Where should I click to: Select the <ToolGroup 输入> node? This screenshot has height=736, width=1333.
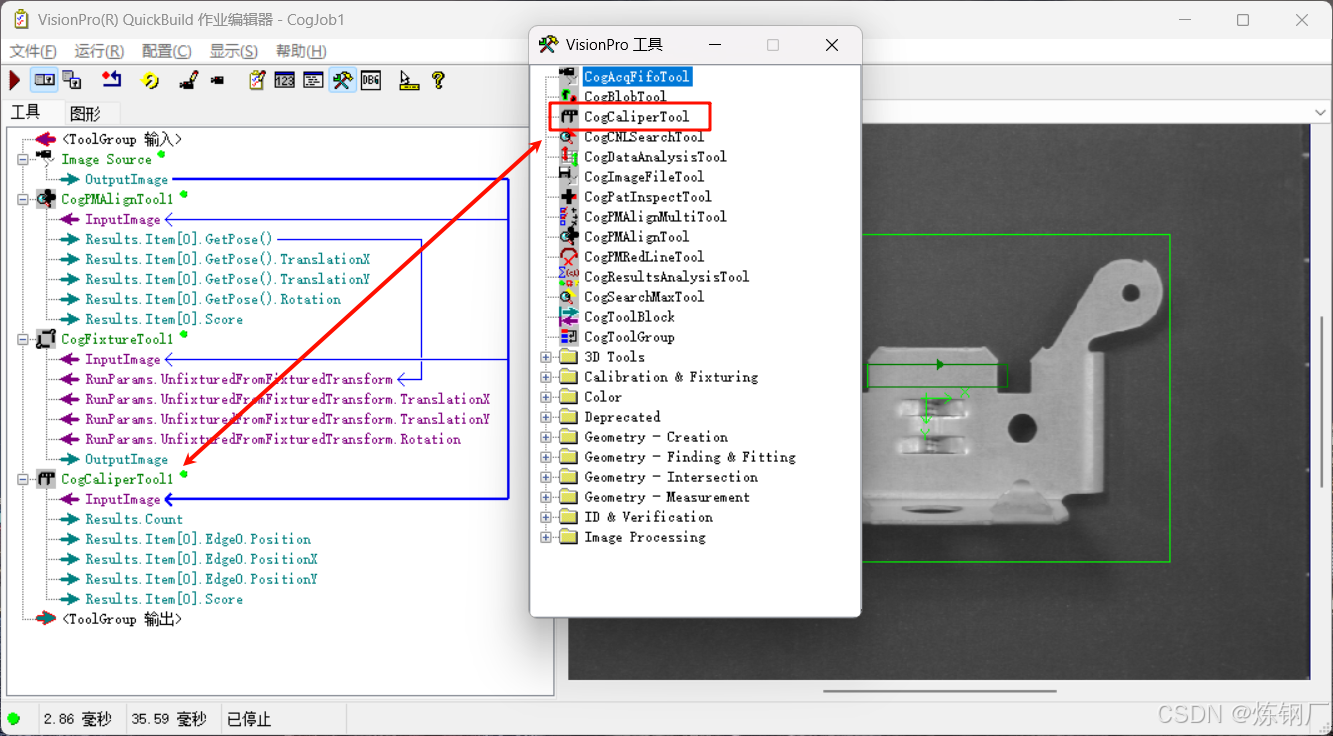coord(122,139)
